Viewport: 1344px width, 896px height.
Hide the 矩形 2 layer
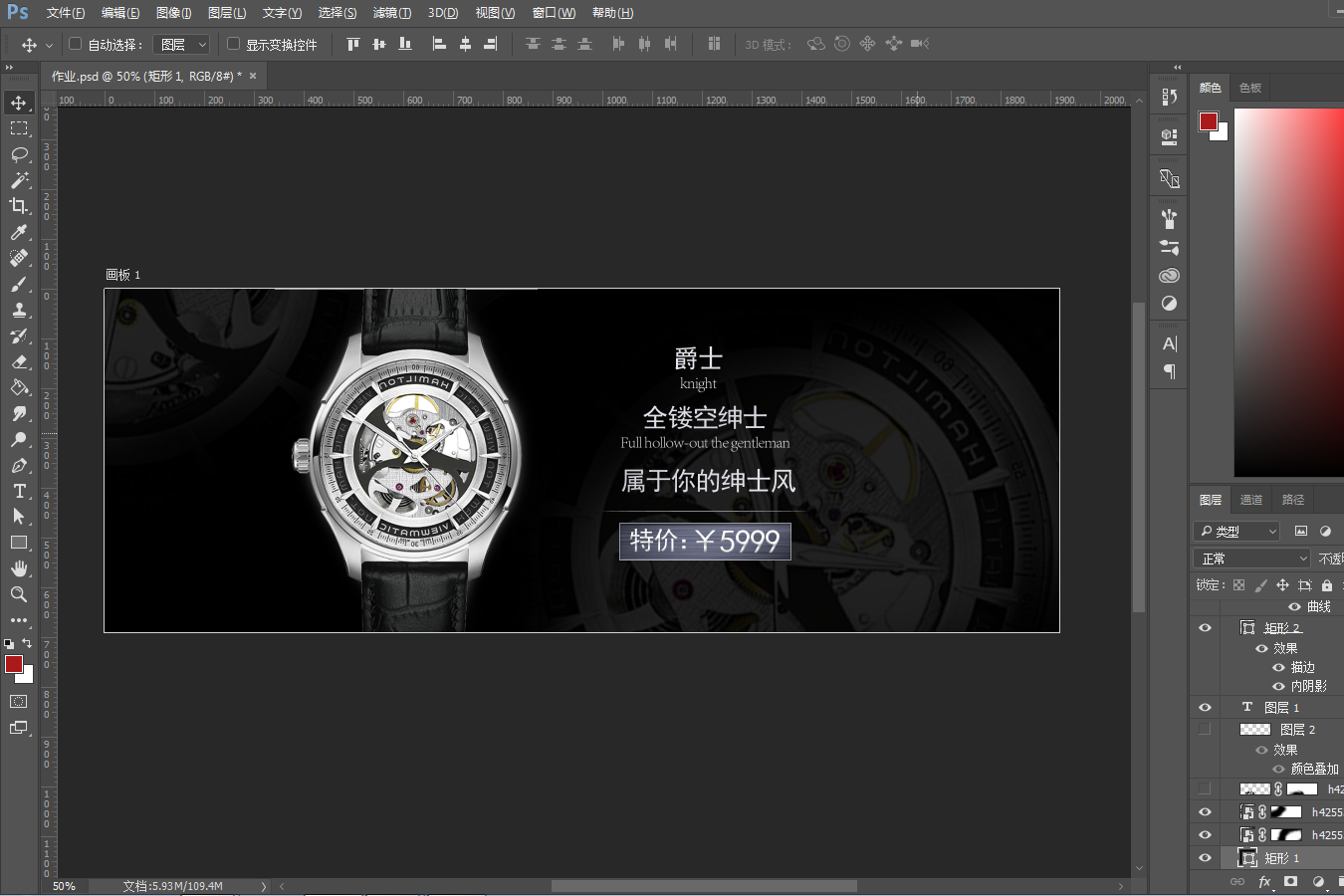pyautogui.click(x=1205, y=628)
